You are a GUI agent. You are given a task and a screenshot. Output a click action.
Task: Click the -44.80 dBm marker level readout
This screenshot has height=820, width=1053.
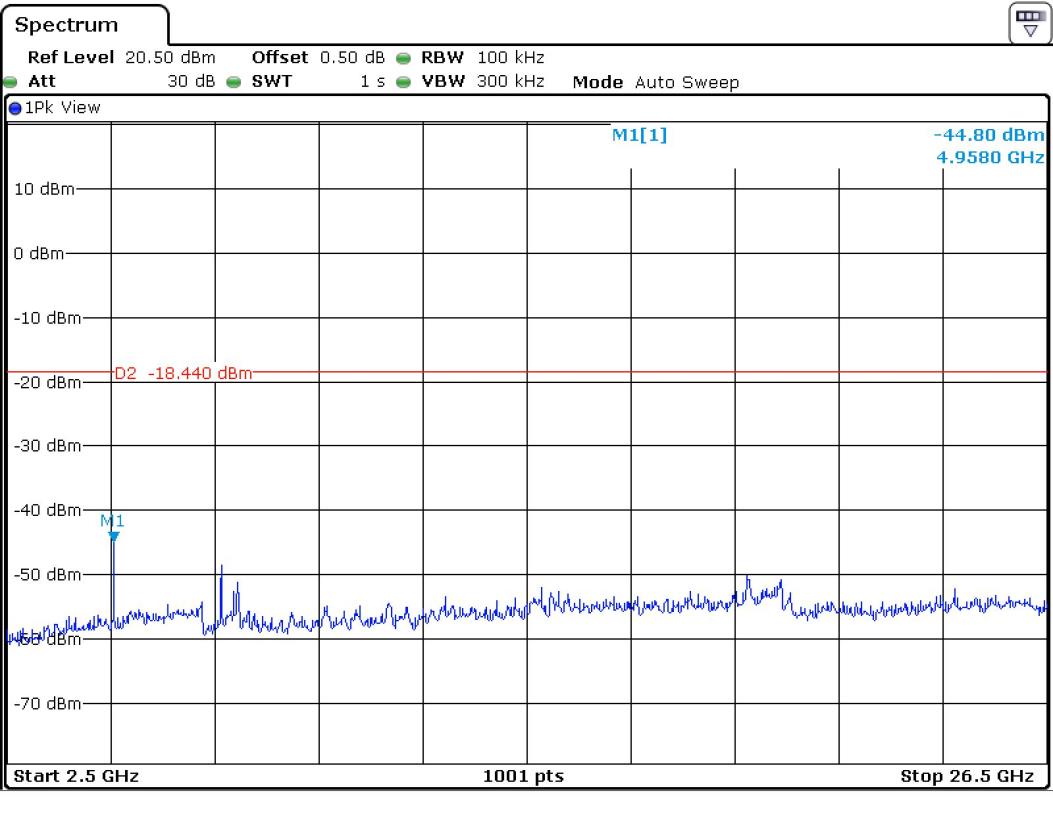point(989,134)
